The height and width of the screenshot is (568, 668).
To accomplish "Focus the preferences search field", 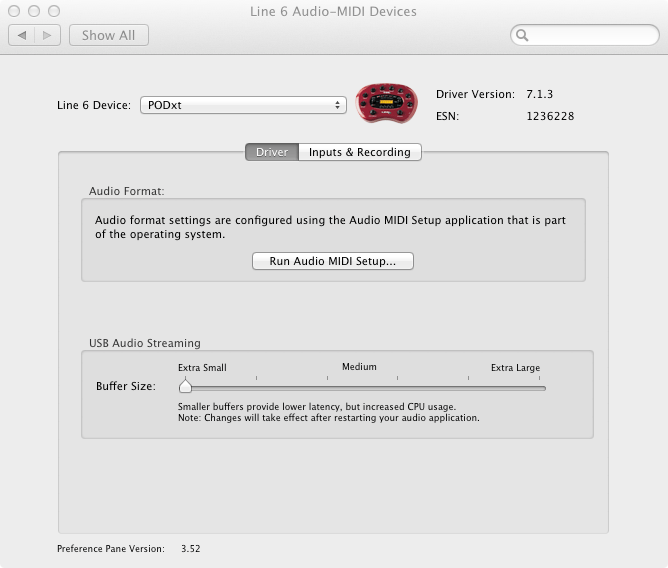I will tap(584, 35).
